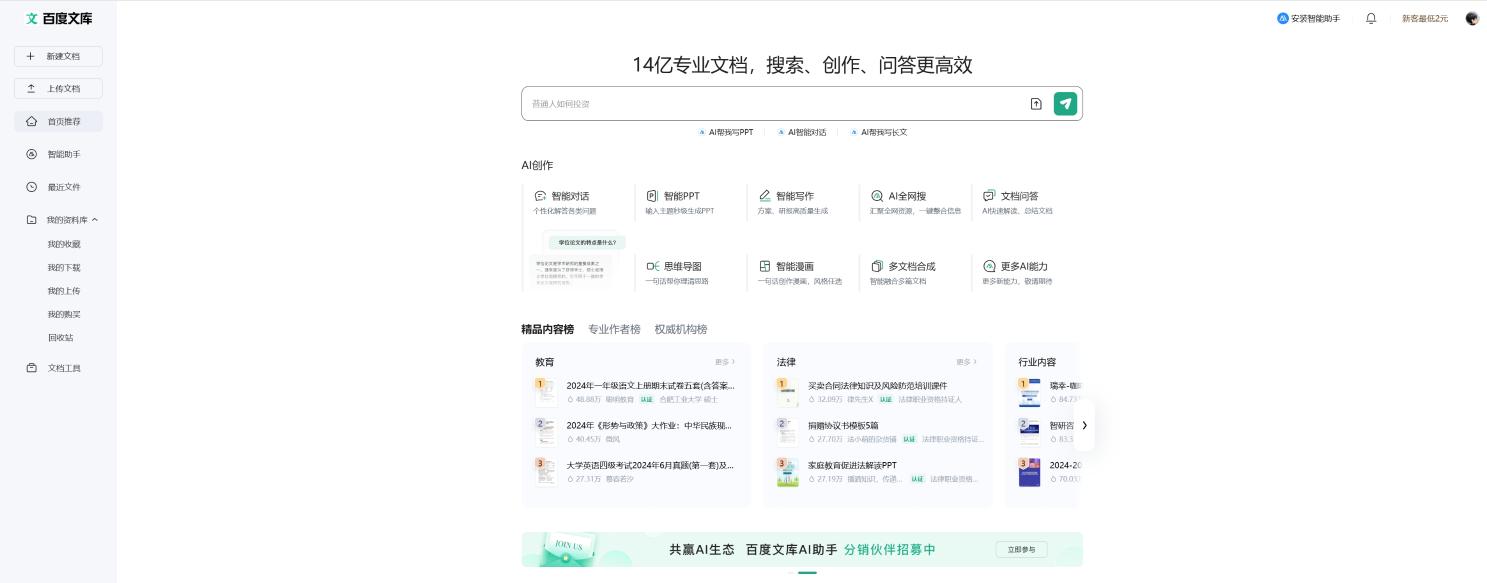Select the AI帮我写长文 shortcut
Image resolution: width=1487 pixels, height=583 pixels.
coord(879,132)
